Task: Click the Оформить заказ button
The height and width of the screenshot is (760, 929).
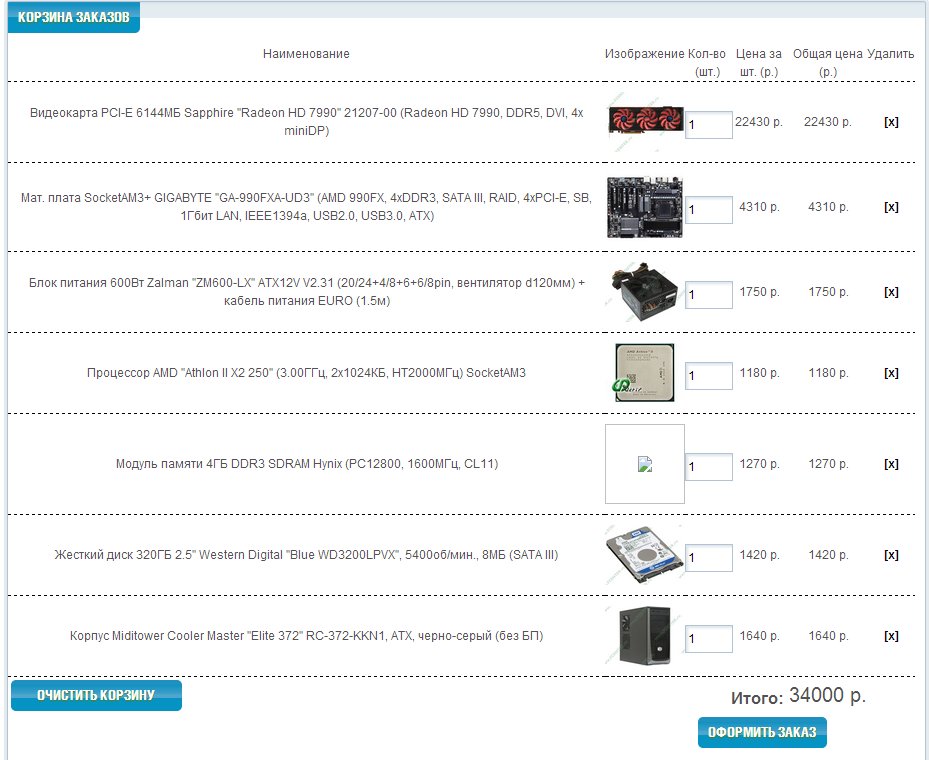Action: point(762,732)
